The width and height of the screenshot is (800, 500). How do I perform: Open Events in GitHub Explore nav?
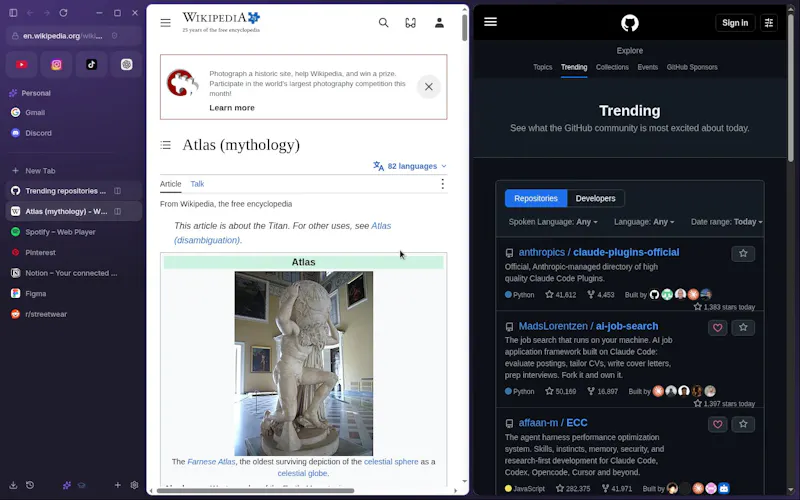click(x=647, y=67)
